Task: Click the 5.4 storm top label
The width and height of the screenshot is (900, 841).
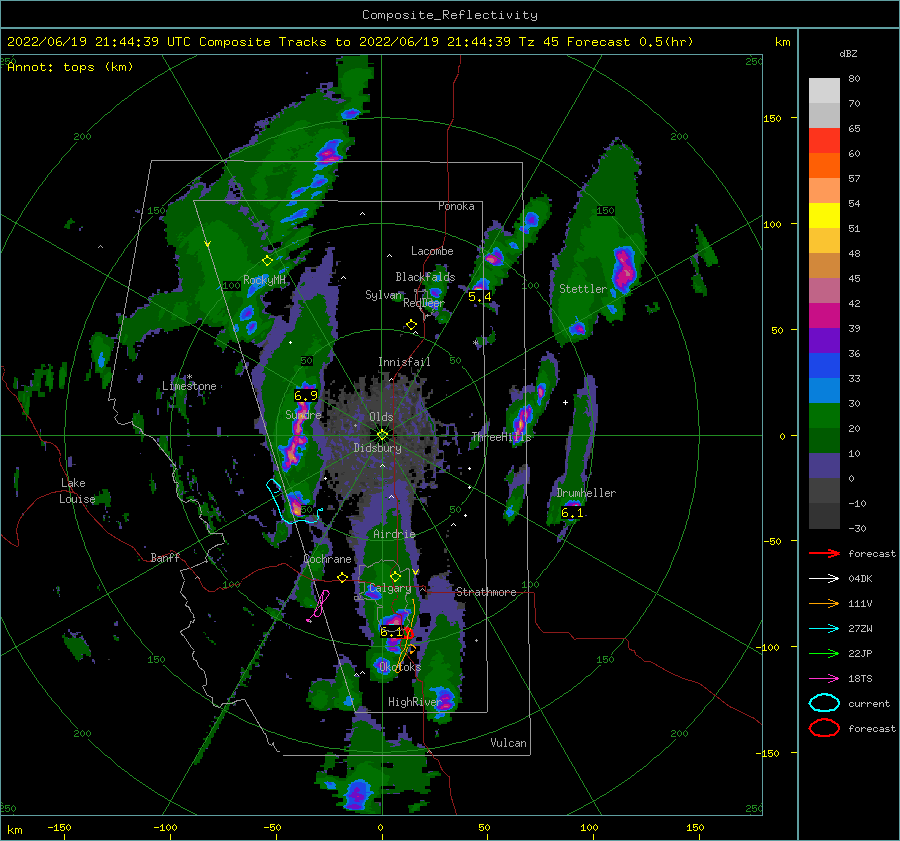Action: [x=479, y=297]
